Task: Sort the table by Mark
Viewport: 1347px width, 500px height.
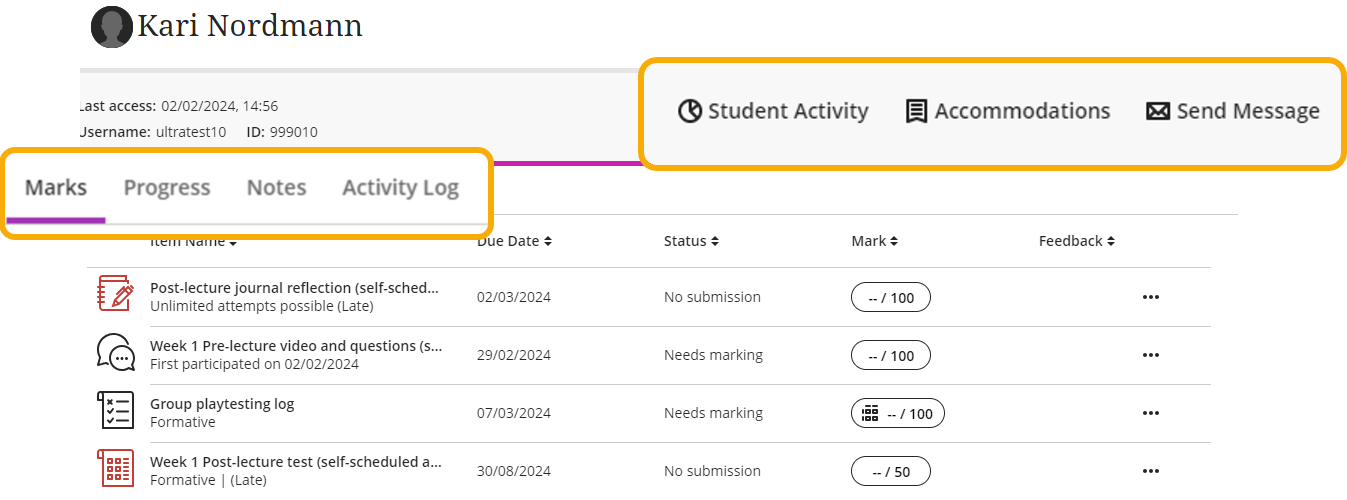Action: click(874, 241)
